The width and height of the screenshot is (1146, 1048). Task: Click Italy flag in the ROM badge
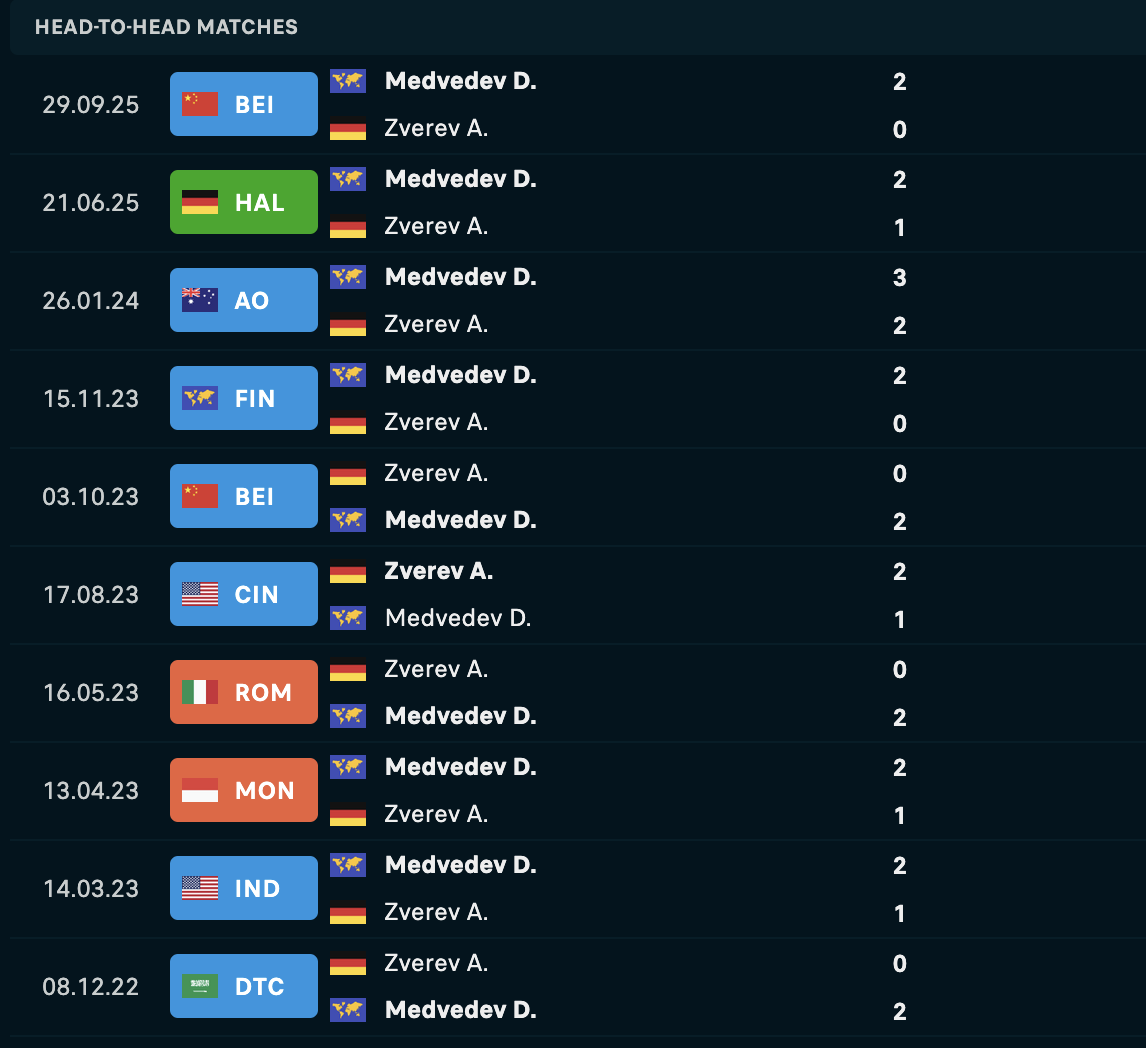click(200, 691)
